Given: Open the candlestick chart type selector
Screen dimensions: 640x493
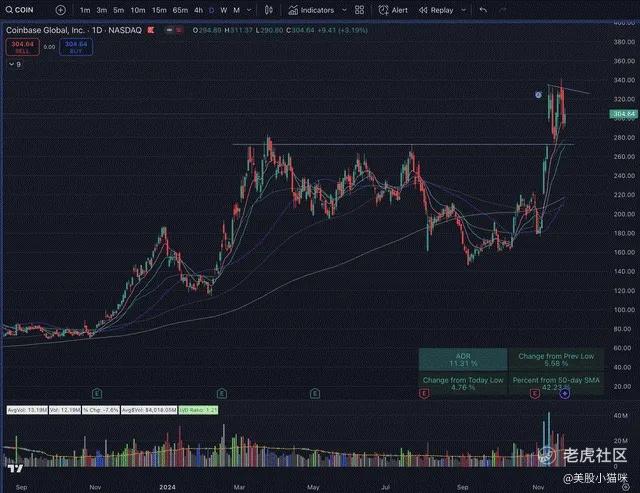Looking at the screenshot, I should 269,10.
